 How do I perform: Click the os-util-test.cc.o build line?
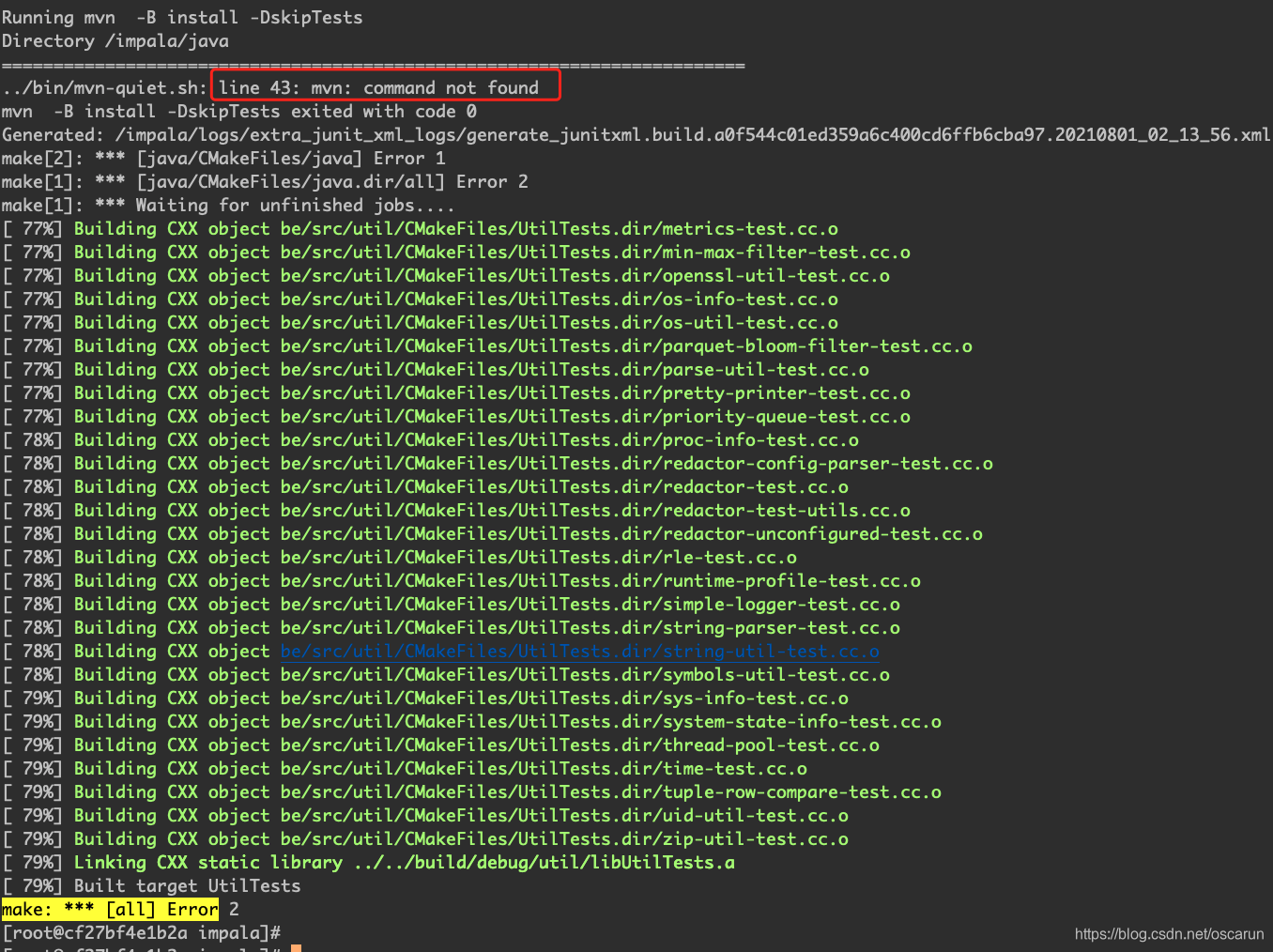coord(421,323)
